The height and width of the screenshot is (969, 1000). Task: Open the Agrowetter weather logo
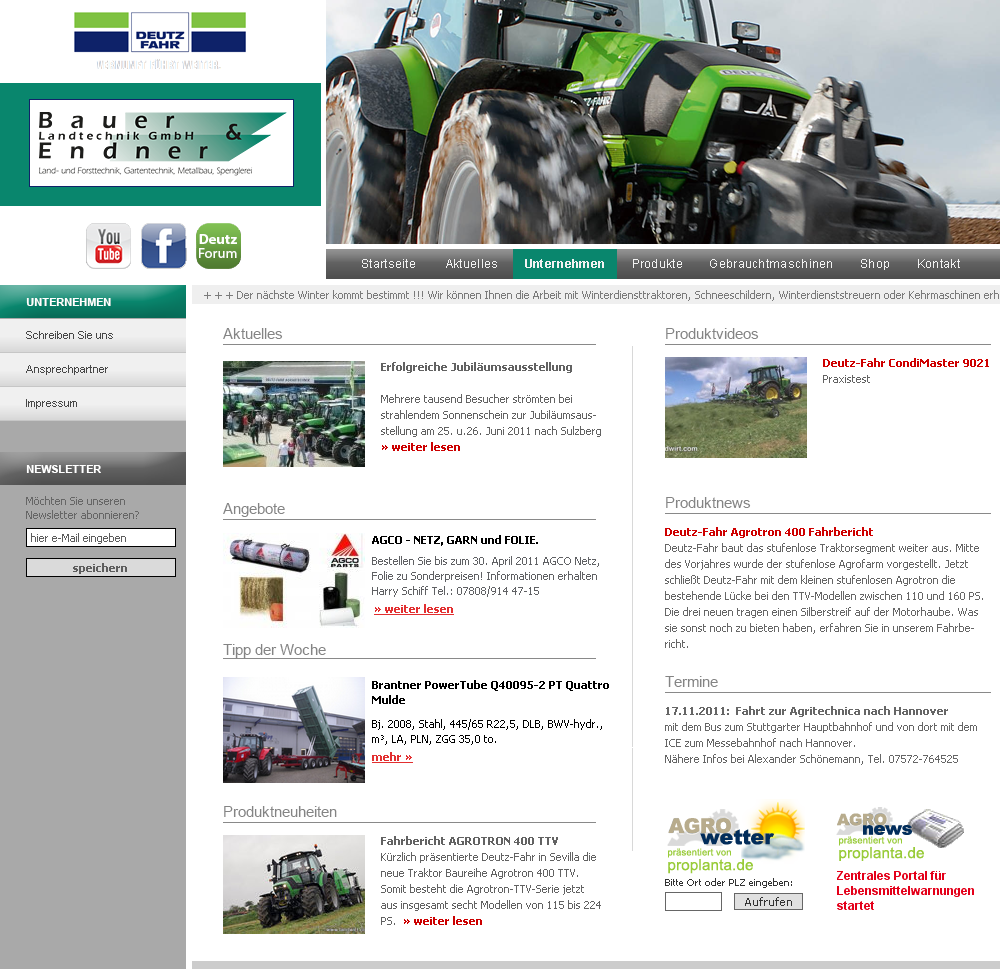[x=735, y=838]
